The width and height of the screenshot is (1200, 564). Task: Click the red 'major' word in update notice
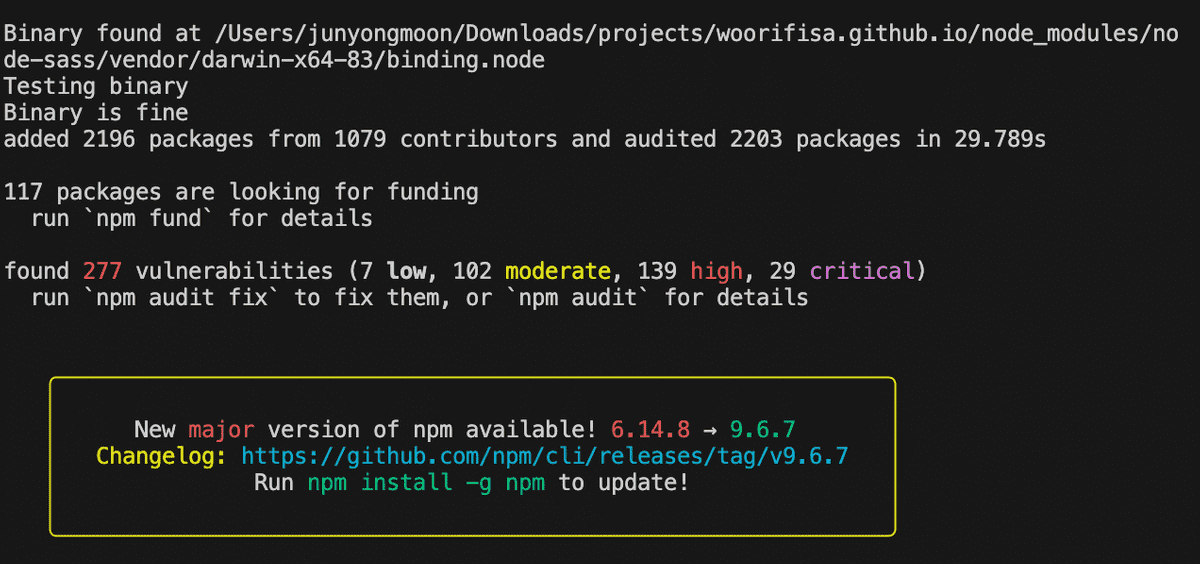click(x=221, y=430)
